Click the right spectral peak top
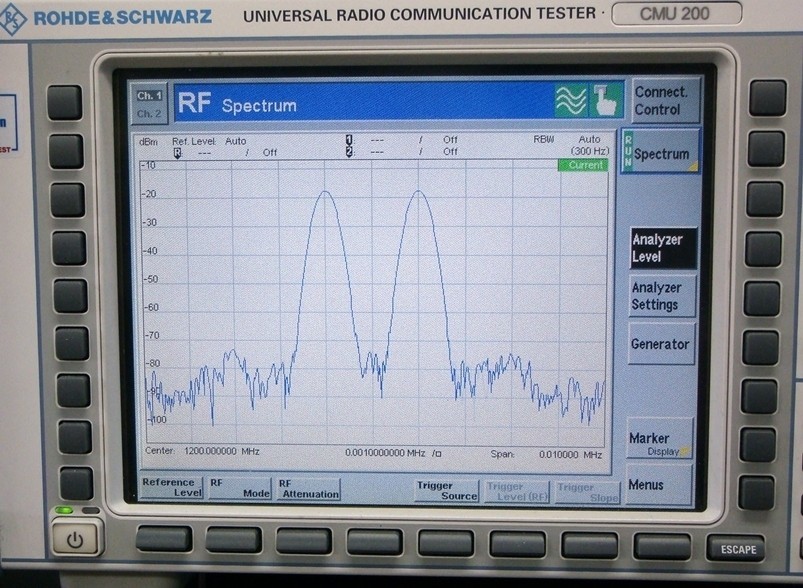This screenshot has width=803, height=588. [x=418, y=191]
